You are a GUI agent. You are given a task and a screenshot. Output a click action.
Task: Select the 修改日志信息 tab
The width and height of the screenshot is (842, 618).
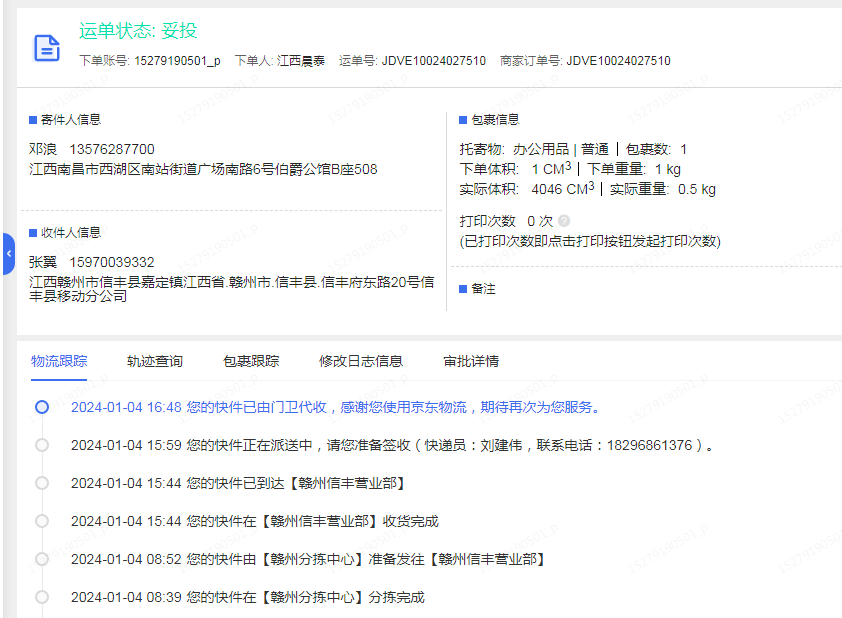pos(361,361)
